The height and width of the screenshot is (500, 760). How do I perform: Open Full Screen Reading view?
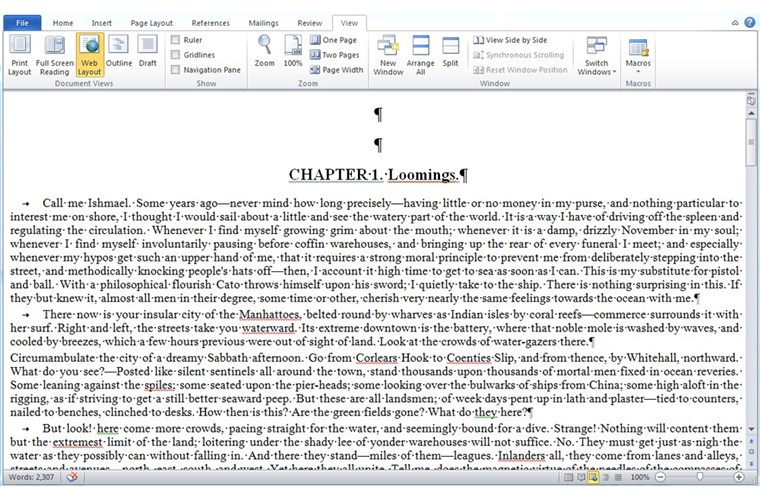pyautogui.click(x=54, y=55)
